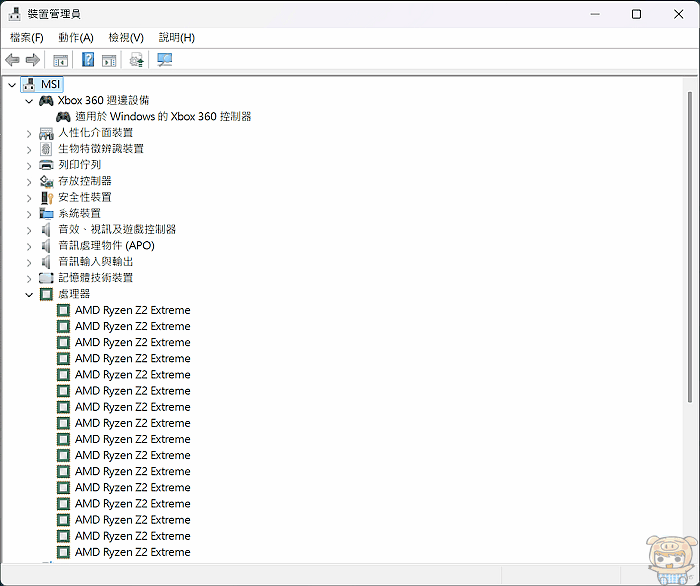Expand the 記憶體技術裝置 node
Viewport: 700px width, 586px height.
29,278
